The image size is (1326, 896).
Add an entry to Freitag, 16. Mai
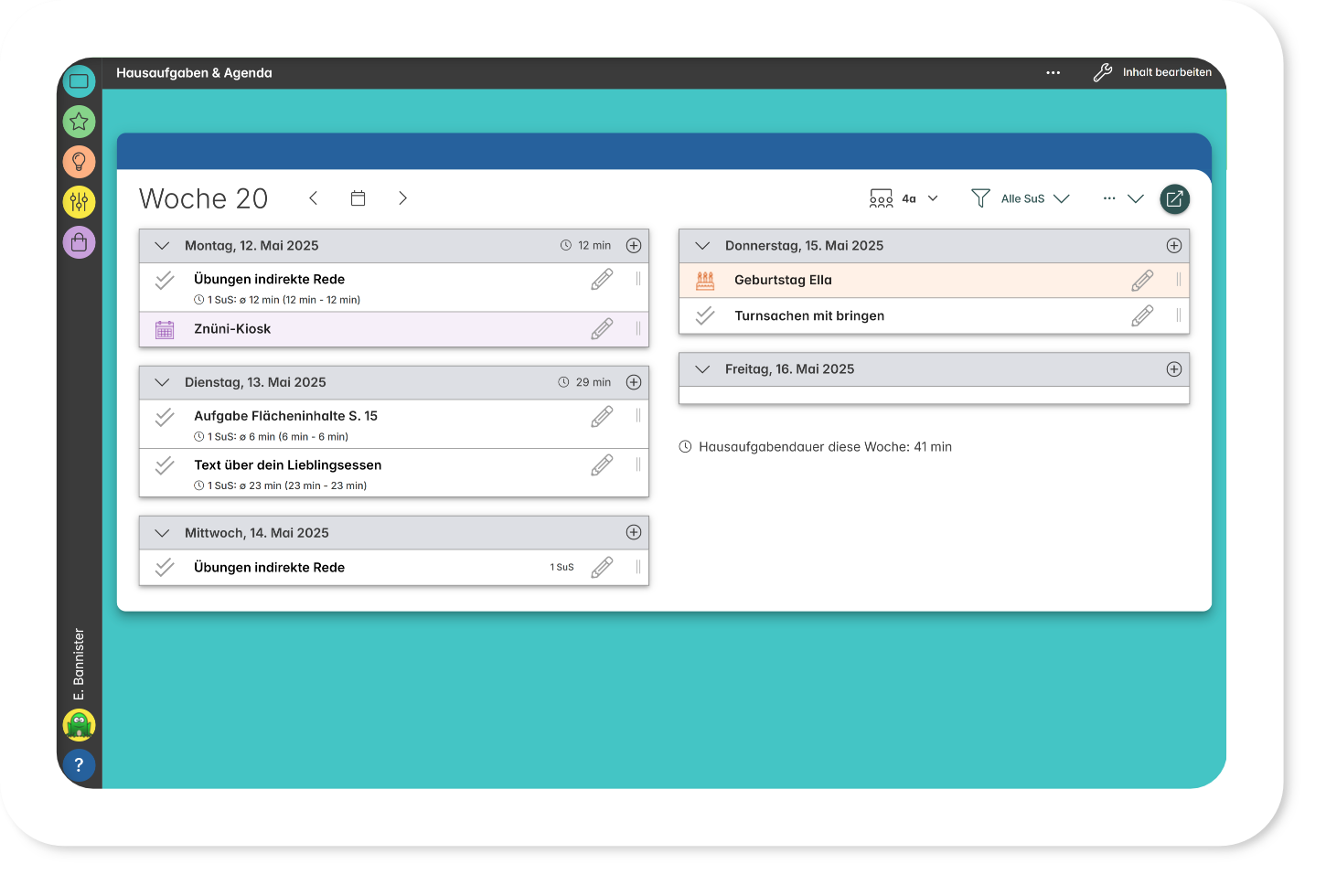(1174, 369)
